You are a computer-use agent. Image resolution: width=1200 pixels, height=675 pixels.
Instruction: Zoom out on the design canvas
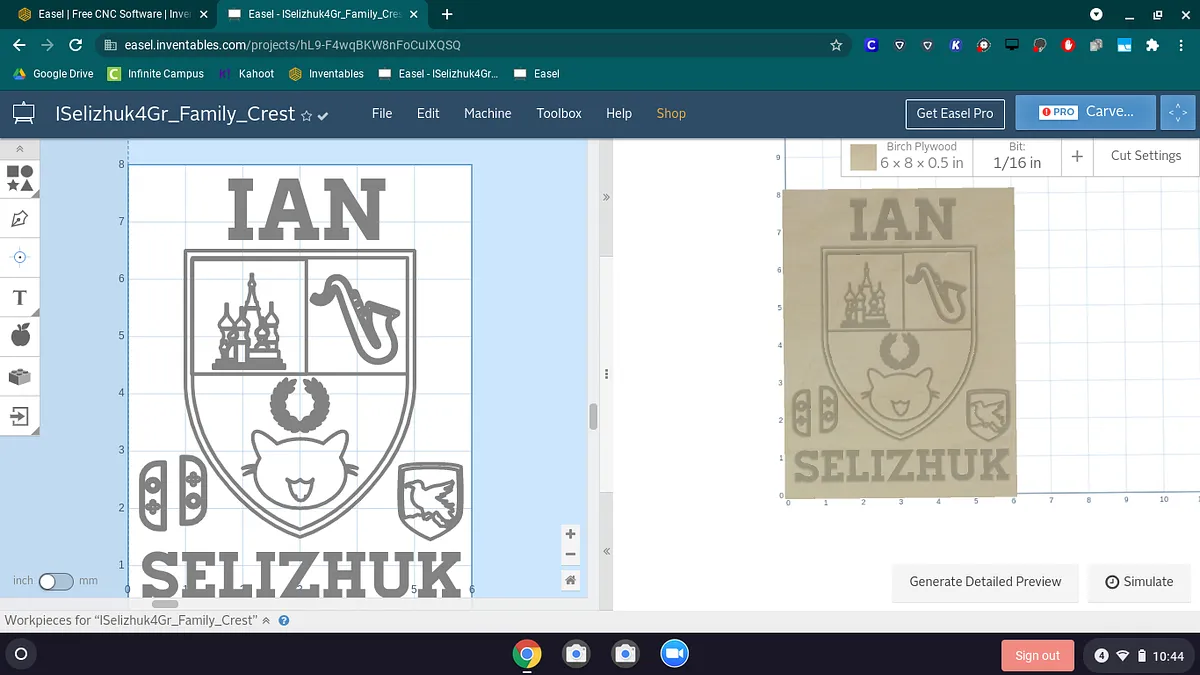pyautogui.click(x=570, y=555)
